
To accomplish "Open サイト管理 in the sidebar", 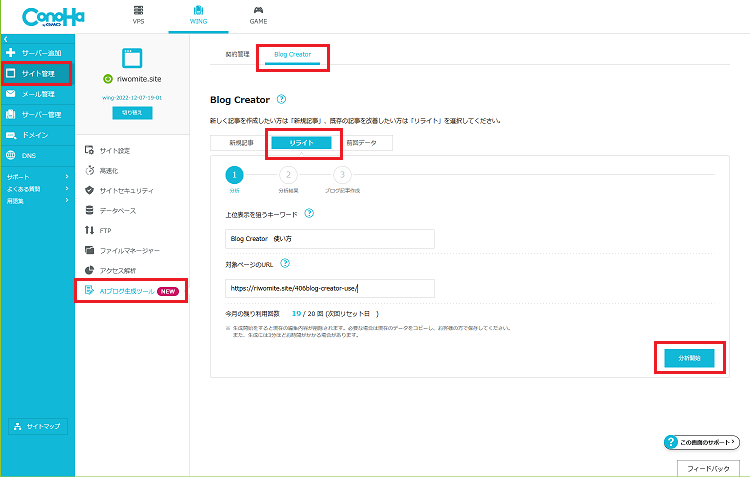I will click(37, 73).
